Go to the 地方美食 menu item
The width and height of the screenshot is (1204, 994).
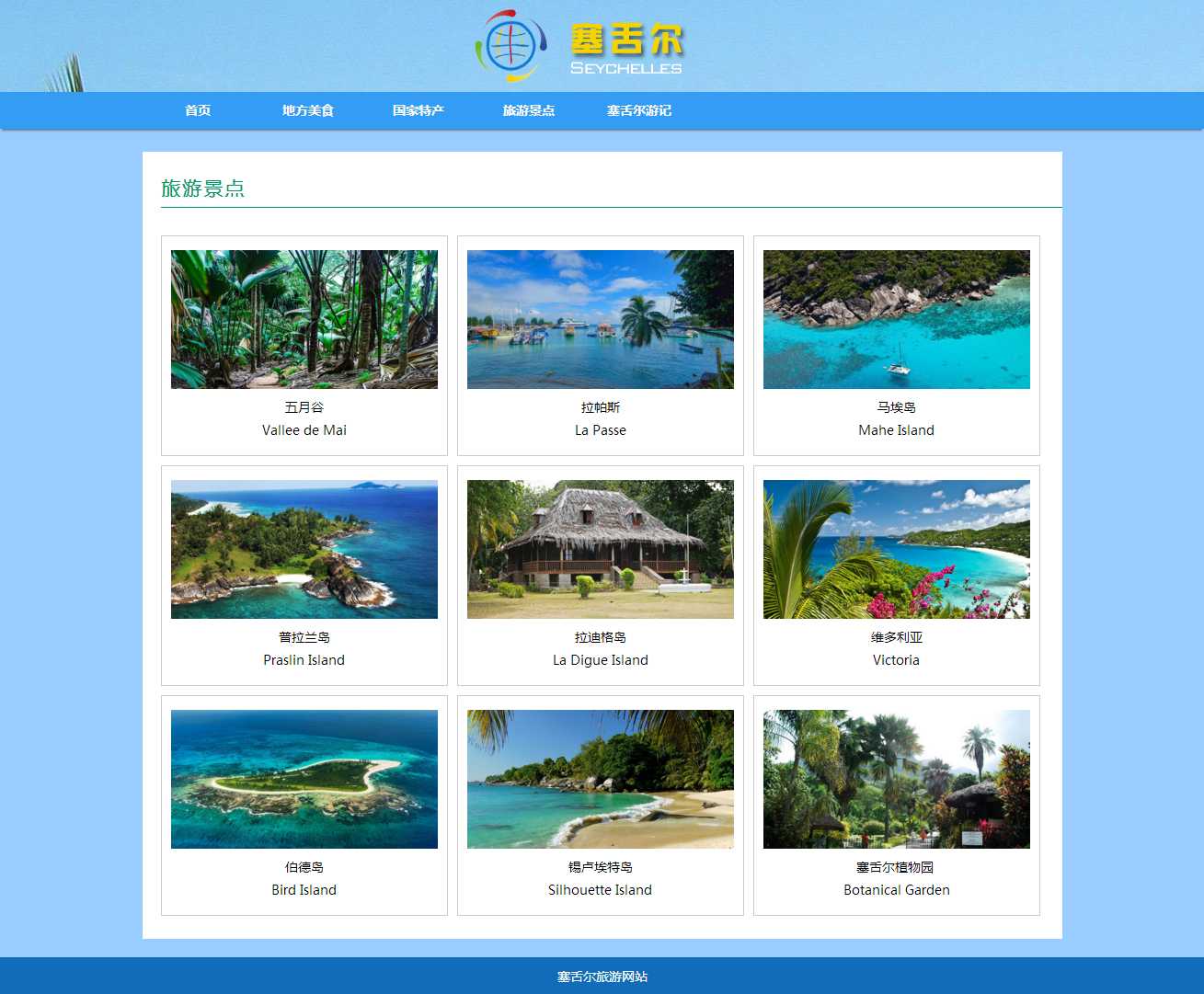308,110
